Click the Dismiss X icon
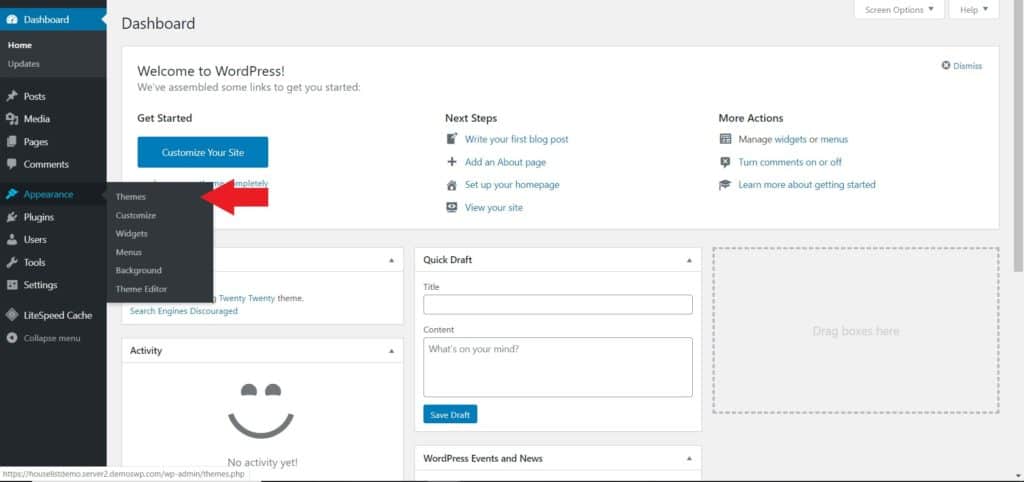The height and width of the screenshot is (482, 1024). click(x=946, y=65)
